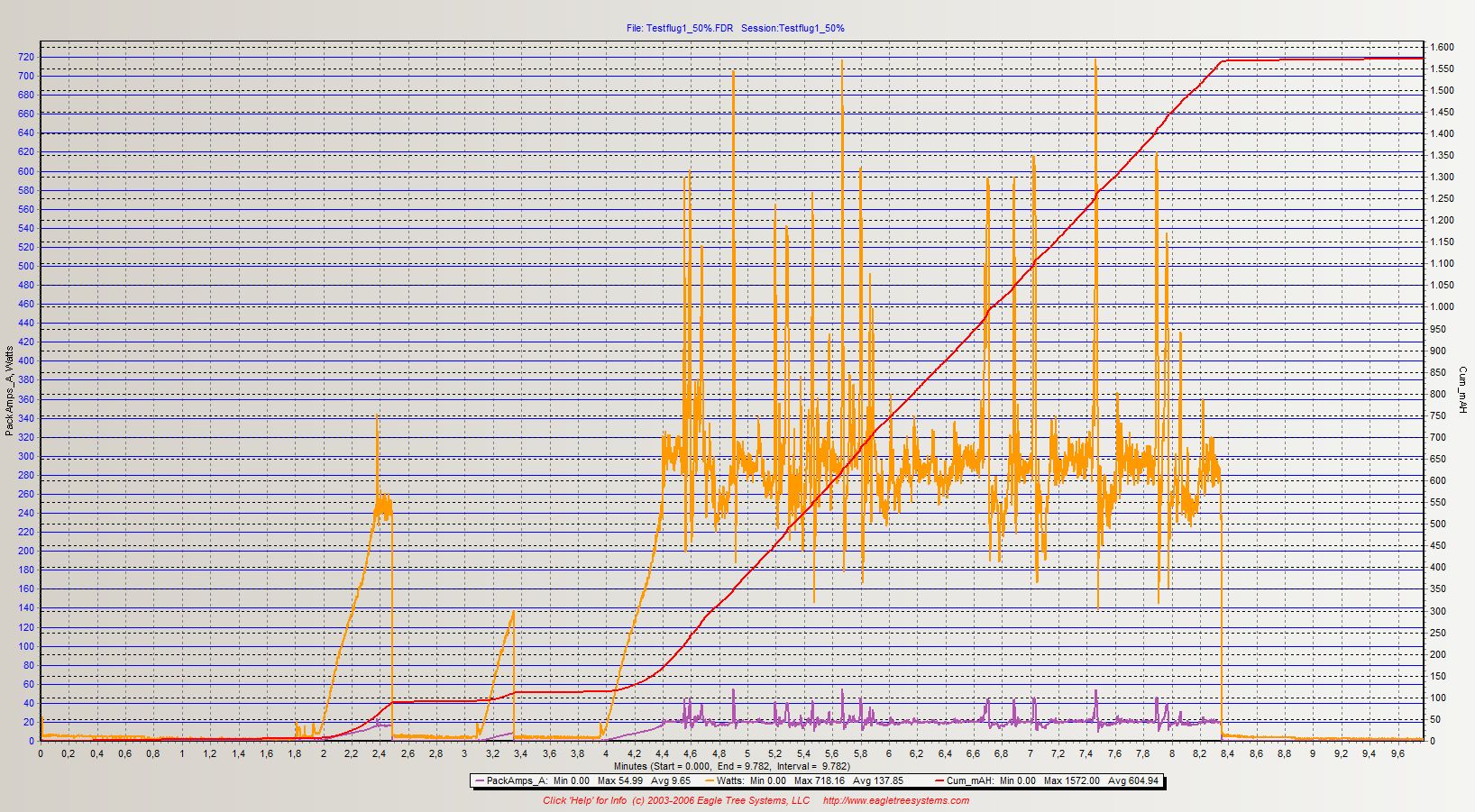1475x812 pixels.
Task: Click the '500' tick on left Watts axis
Action: pyautogui.click(x=26, y=266)
